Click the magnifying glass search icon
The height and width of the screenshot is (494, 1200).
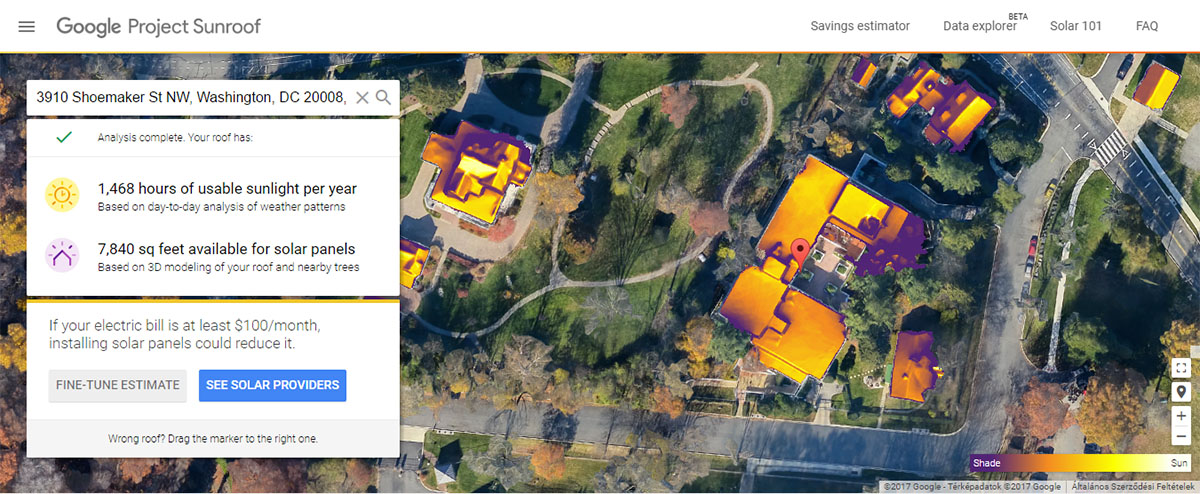[383, 98]
